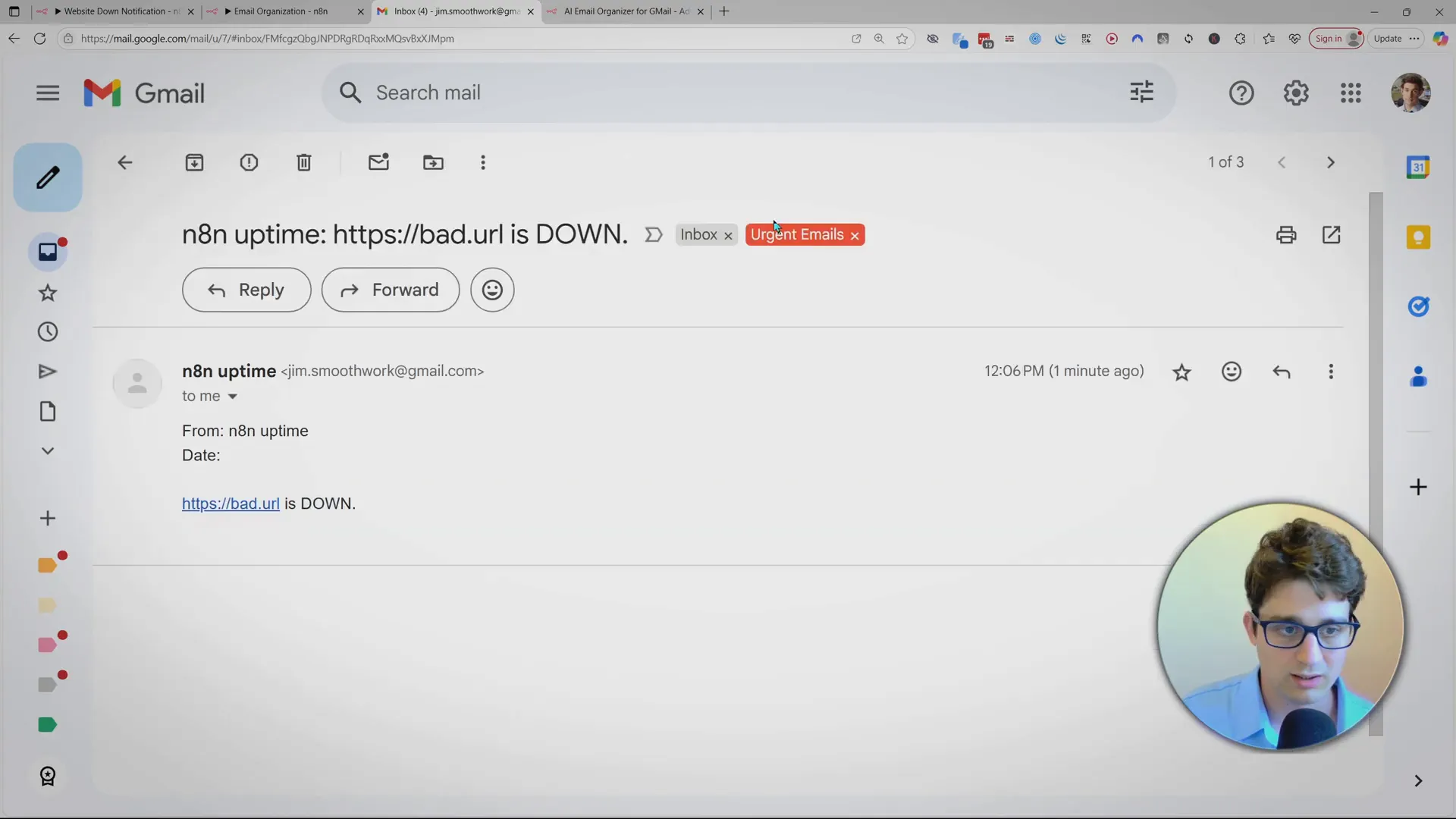Open Google apps grid

pos(1351,93)
